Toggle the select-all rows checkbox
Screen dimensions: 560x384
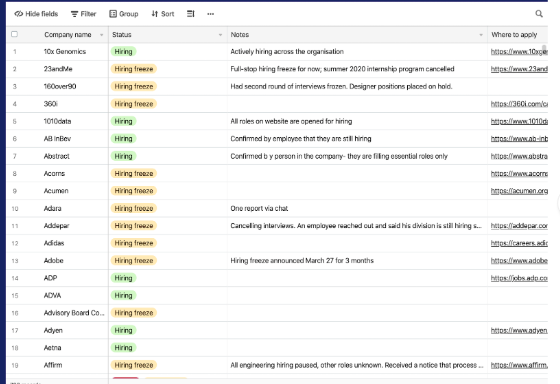click(15, 34)
